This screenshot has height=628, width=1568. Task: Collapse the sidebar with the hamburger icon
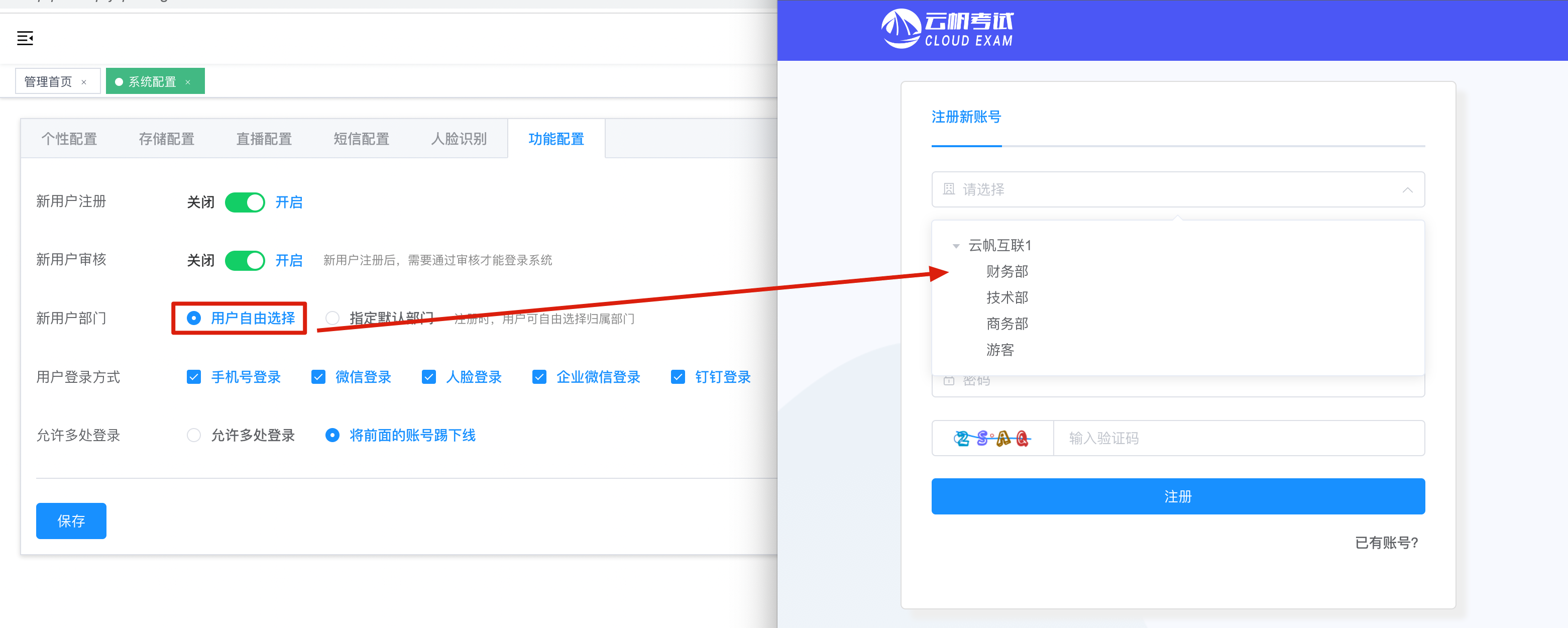coord(25,38)
